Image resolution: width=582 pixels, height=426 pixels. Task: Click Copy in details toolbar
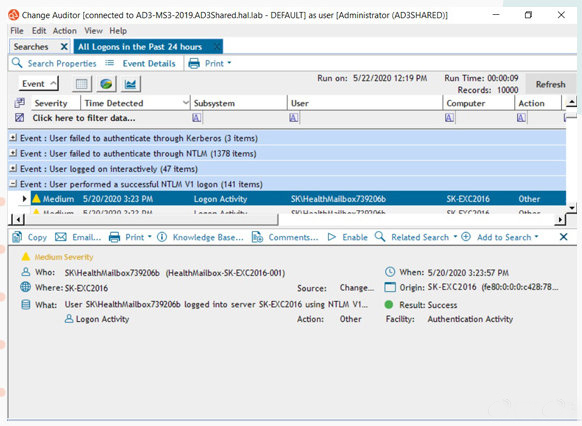pyautogui.click(x=30, y=237)
